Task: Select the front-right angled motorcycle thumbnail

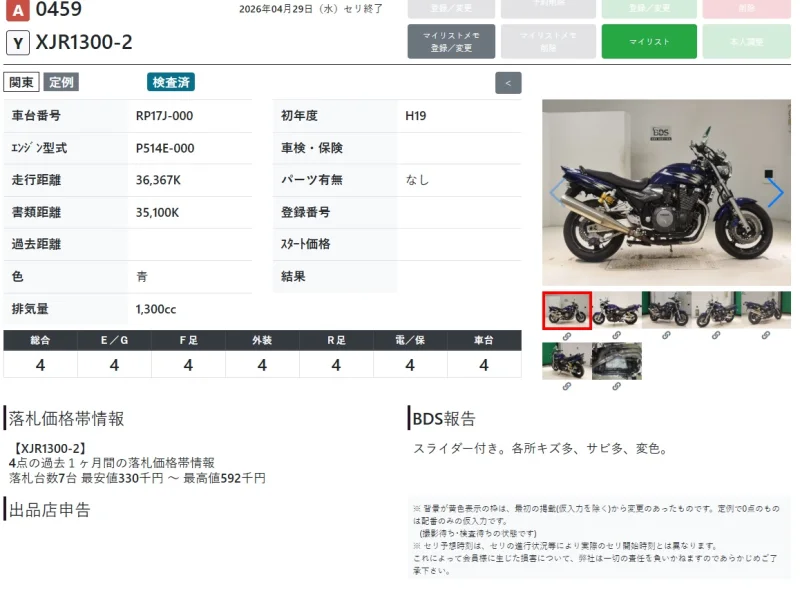Action: tap(666, 310)
